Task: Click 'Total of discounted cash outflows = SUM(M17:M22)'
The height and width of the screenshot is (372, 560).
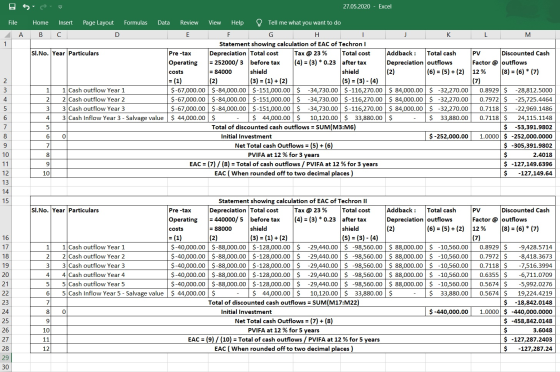Action: pos(284,302)
